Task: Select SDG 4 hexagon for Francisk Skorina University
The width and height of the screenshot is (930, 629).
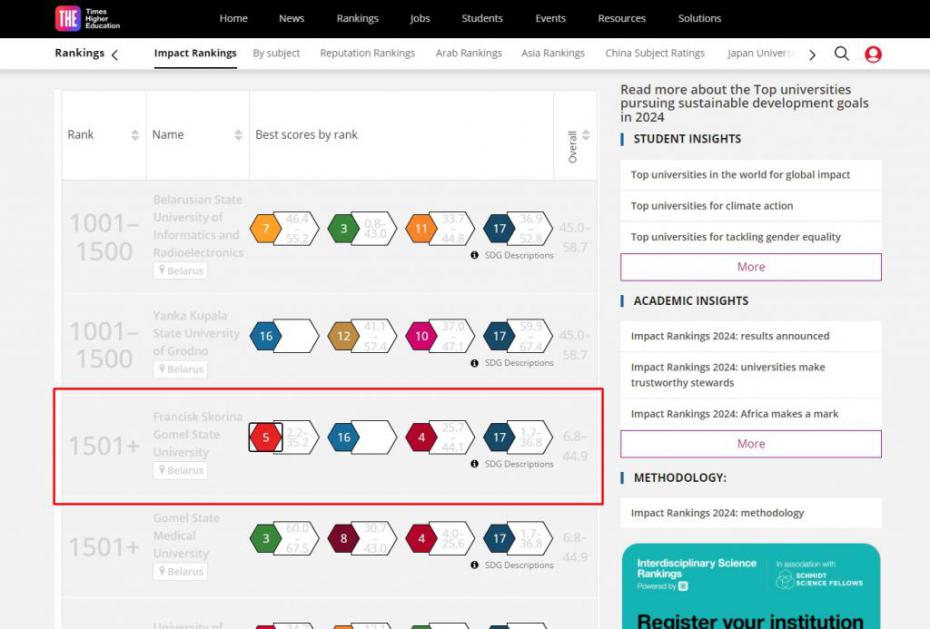Action: click(x=421, y=438)
